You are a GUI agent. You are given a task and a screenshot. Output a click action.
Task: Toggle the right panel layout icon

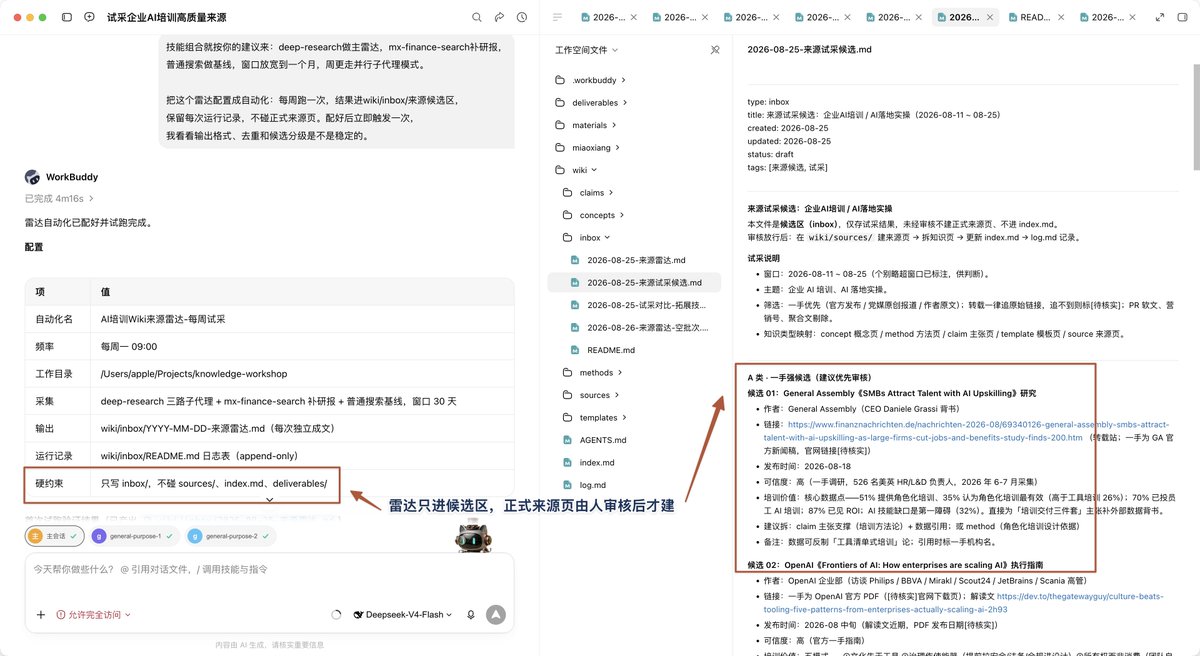(x=1181, y=17)
